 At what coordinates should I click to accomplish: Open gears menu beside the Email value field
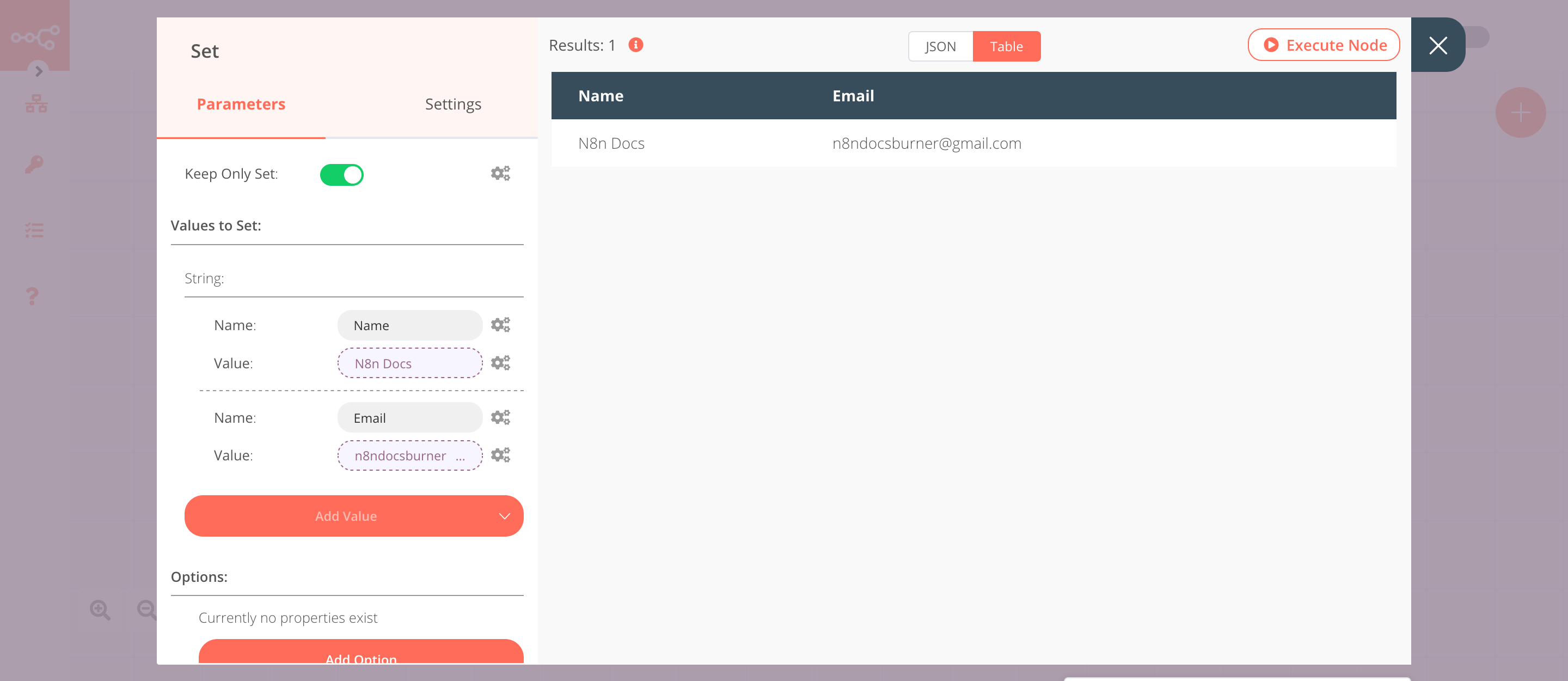click(x=500, y=455)
